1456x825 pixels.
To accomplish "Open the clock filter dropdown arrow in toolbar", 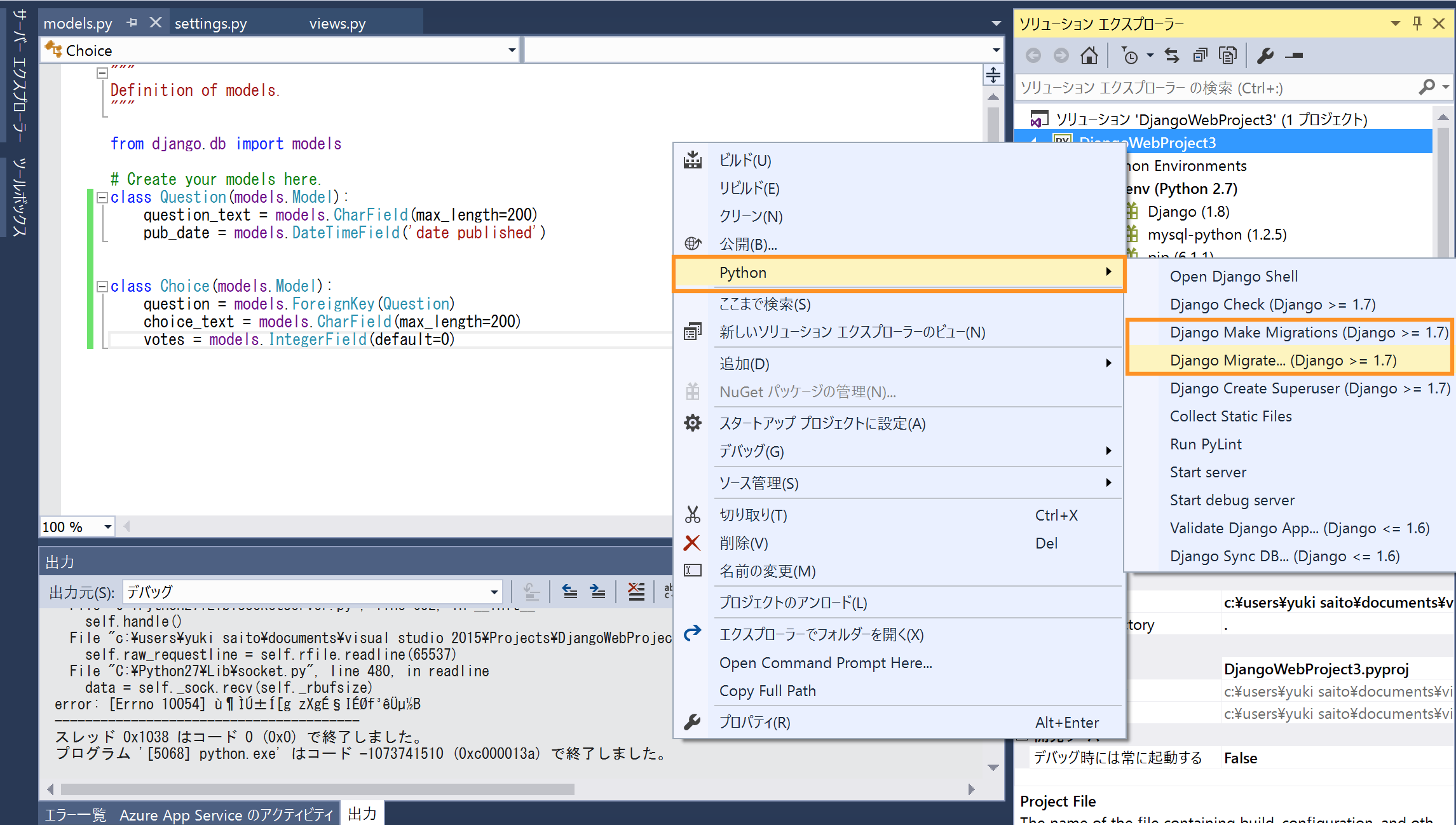I will point(1150,56).
